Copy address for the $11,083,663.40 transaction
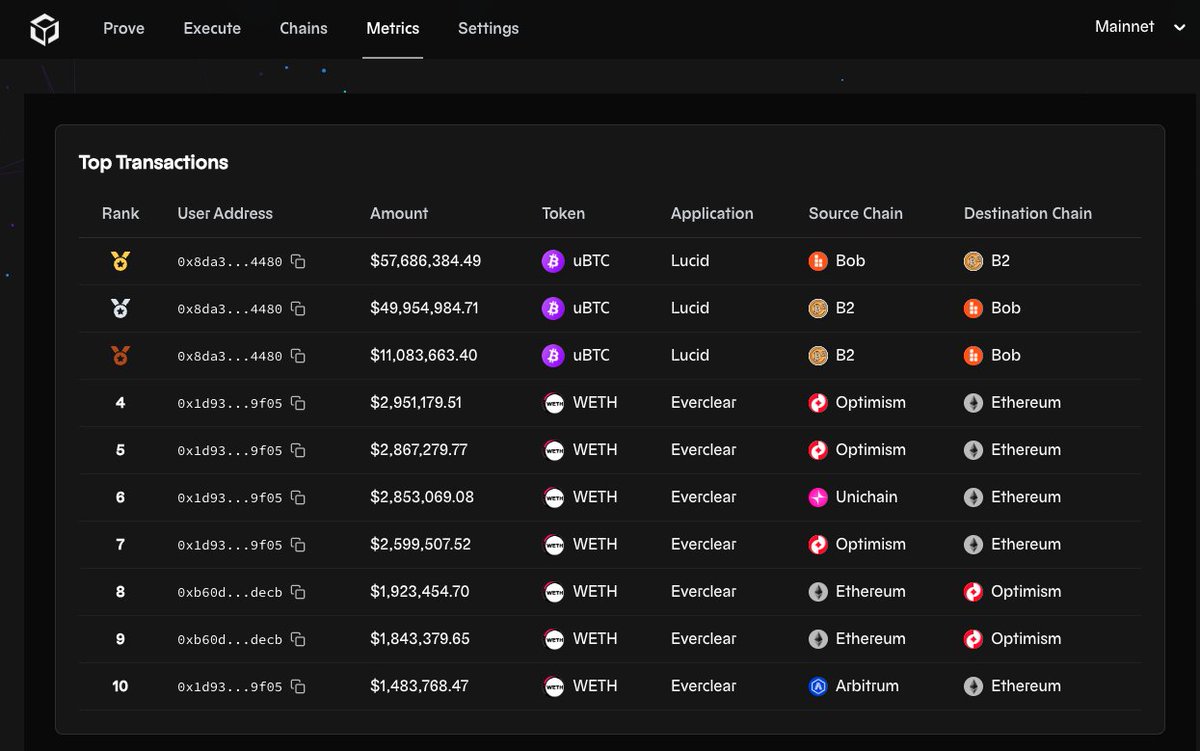 [298, 356]
